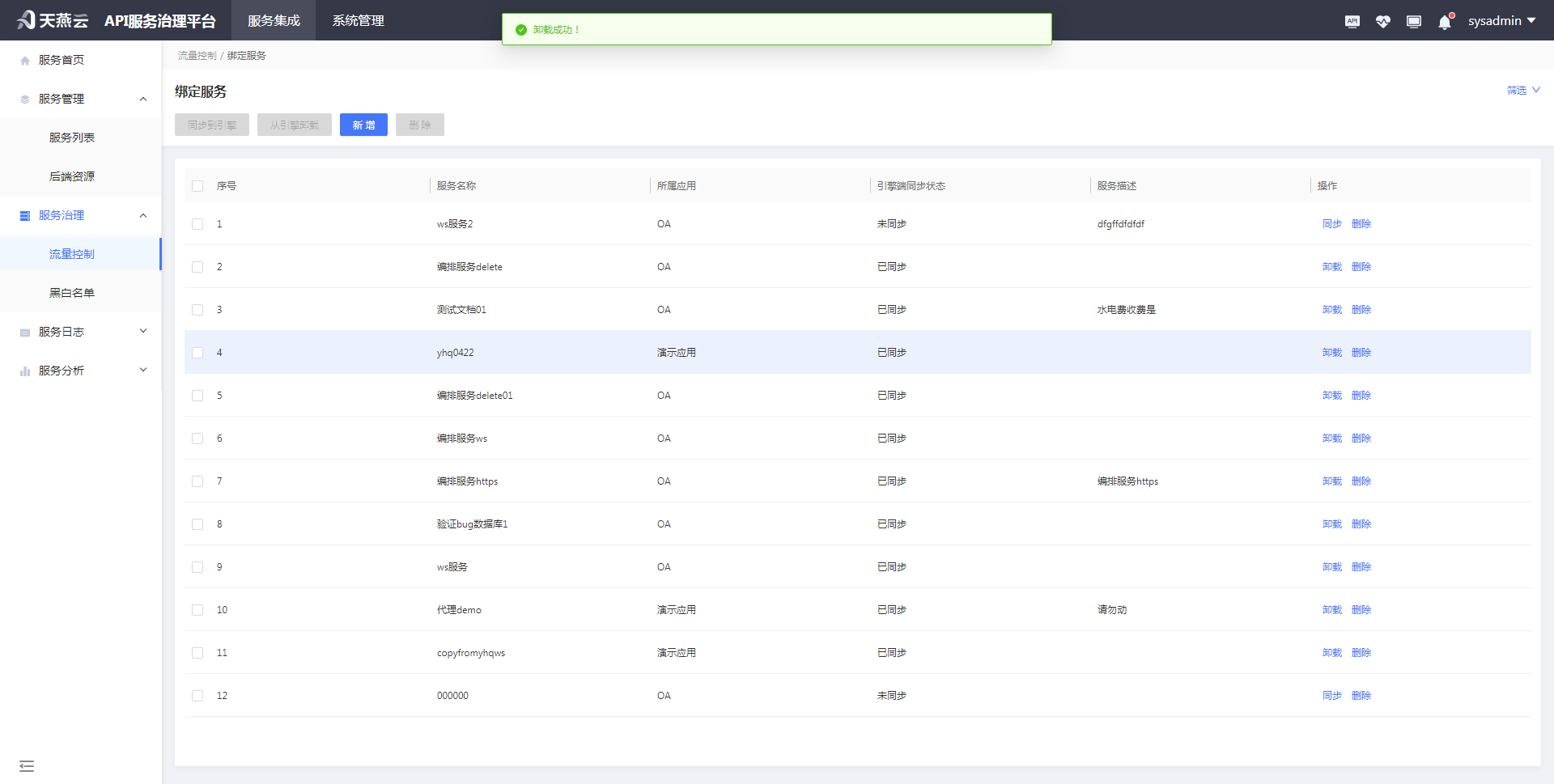The height and width of the screenshot is (784, 1554).
Task: Click the 新增 button
Action: tap(363, 125)
